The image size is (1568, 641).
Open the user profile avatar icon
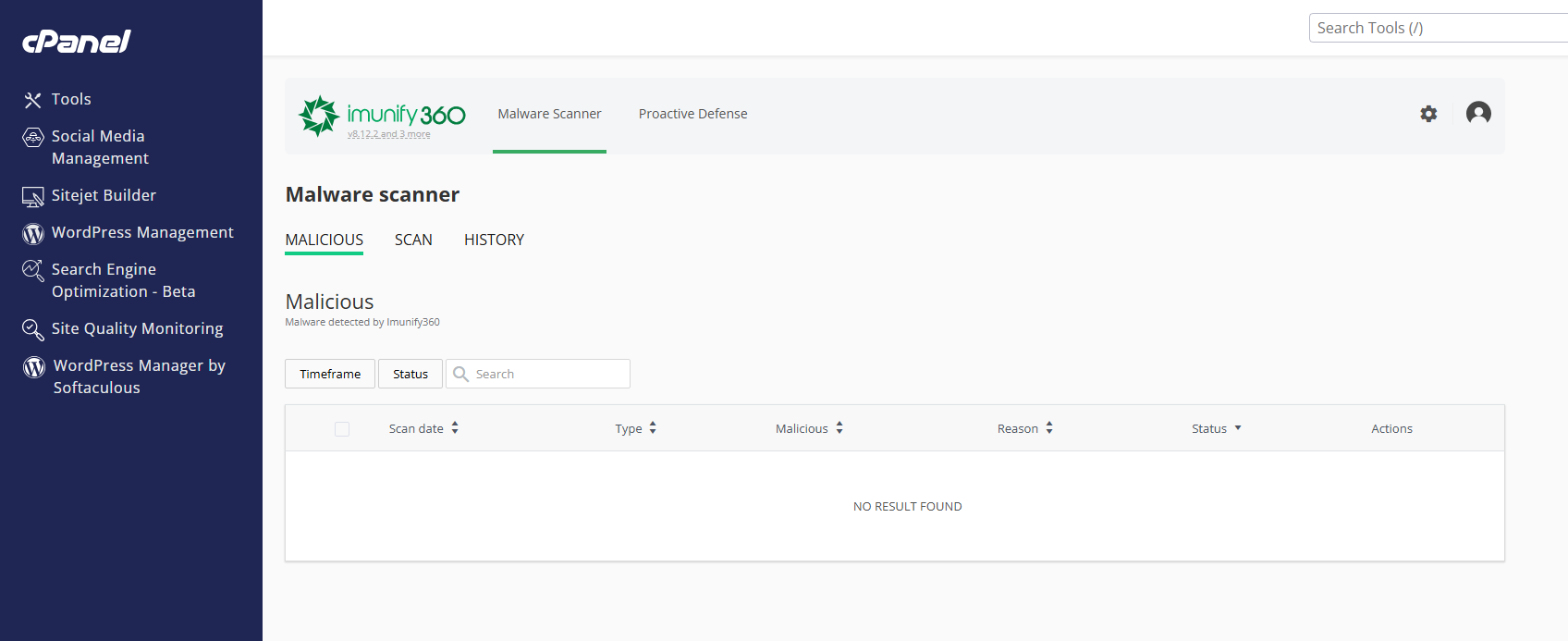point(1478,113)
